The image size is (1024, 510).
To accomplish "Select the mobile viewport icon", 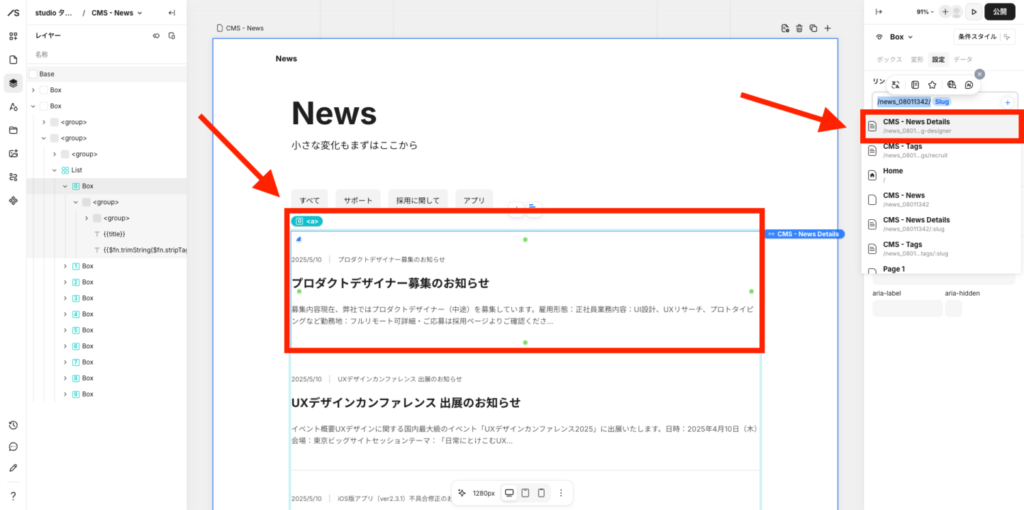I will tap(541, 493).
